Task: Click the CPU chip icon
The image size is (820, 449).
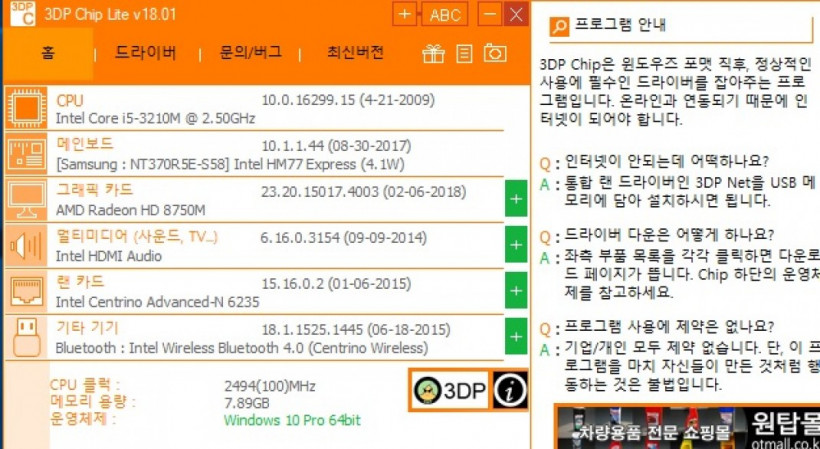Action: click(x=26, y=108)
